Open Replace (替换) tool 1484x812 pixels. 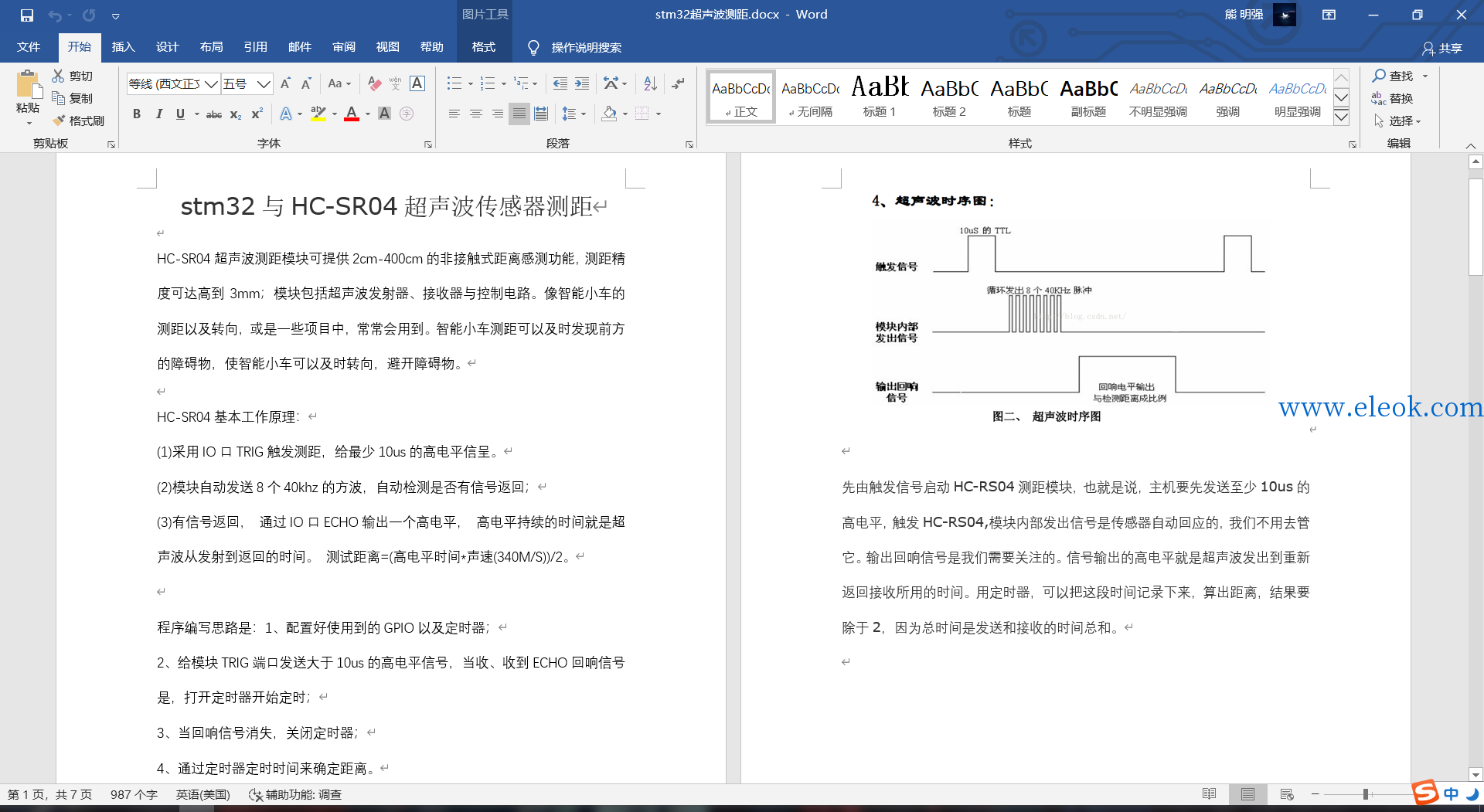[x=1393, y=98]
